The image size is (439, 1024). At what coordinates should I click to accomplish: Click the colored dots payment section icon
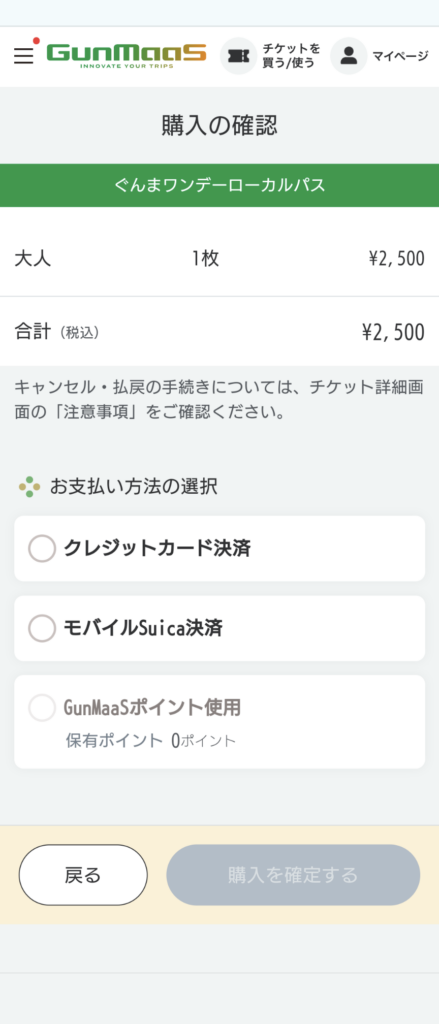29,487
